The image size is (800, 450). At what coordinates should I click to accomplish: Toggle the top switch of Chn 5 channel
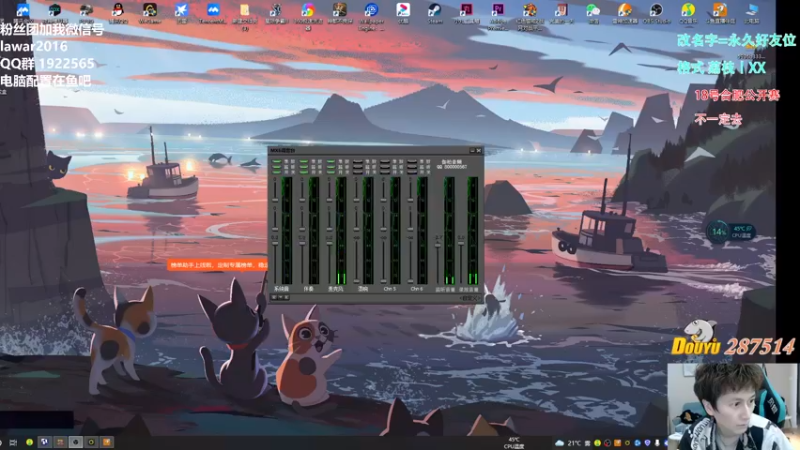tap(385, 161)
